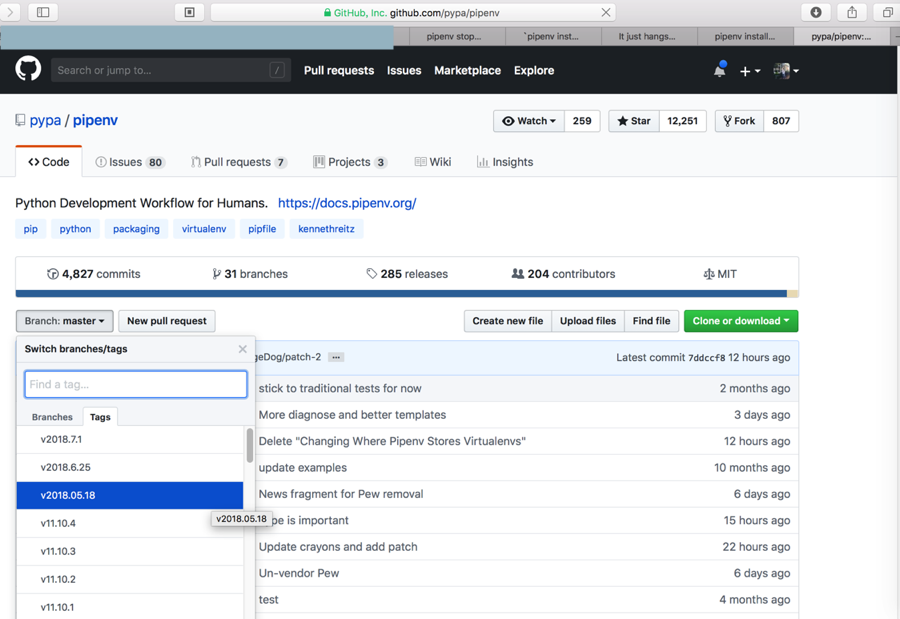This screenshot has height=619, width=900.
Task: Open the plus create-new menu
Action: [x=750, y=71]
